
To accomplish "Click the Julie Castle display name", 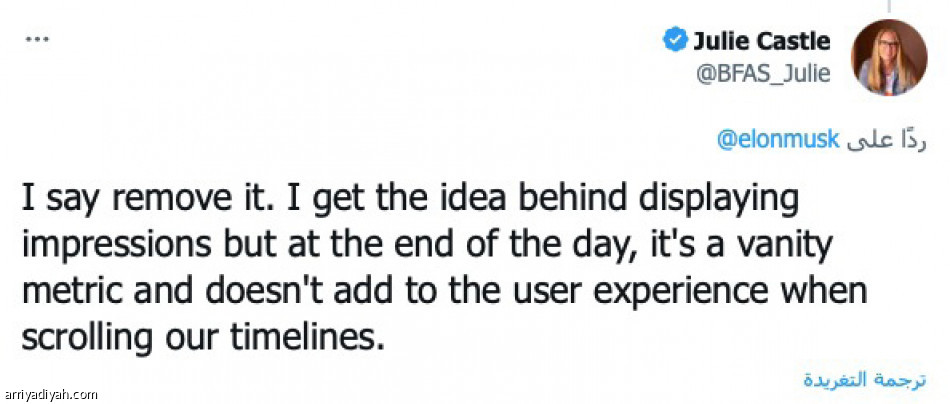I will pyautogui.click(x=761, y=41).
